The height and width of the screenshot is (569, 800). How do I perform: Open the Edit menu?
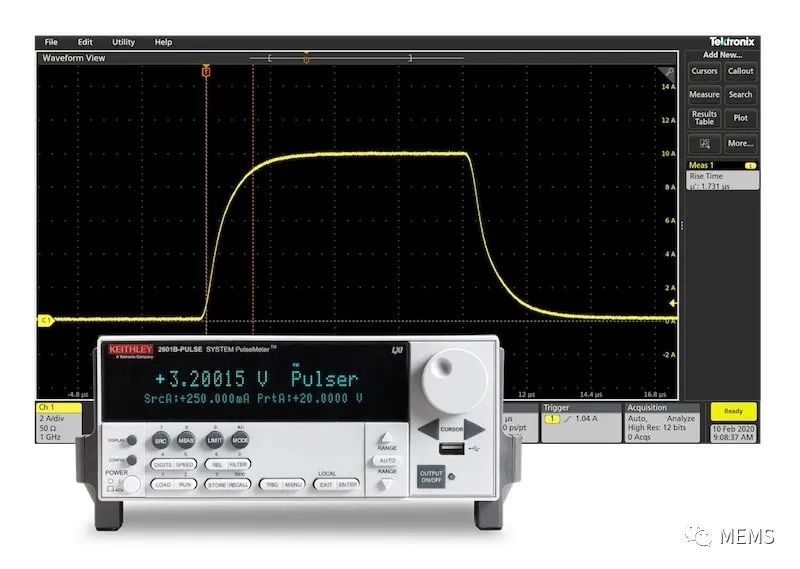[85, 42]
